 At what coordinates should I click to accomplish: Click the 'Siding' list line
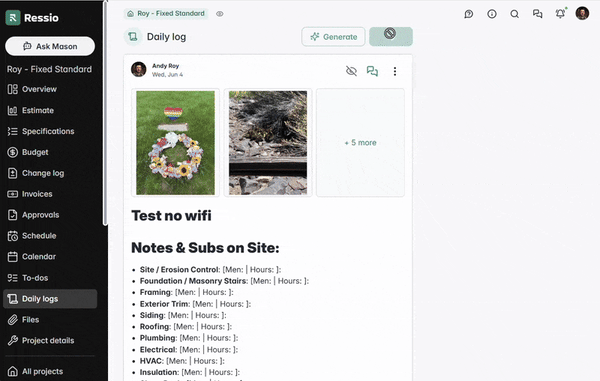click(x=183, y=315)
